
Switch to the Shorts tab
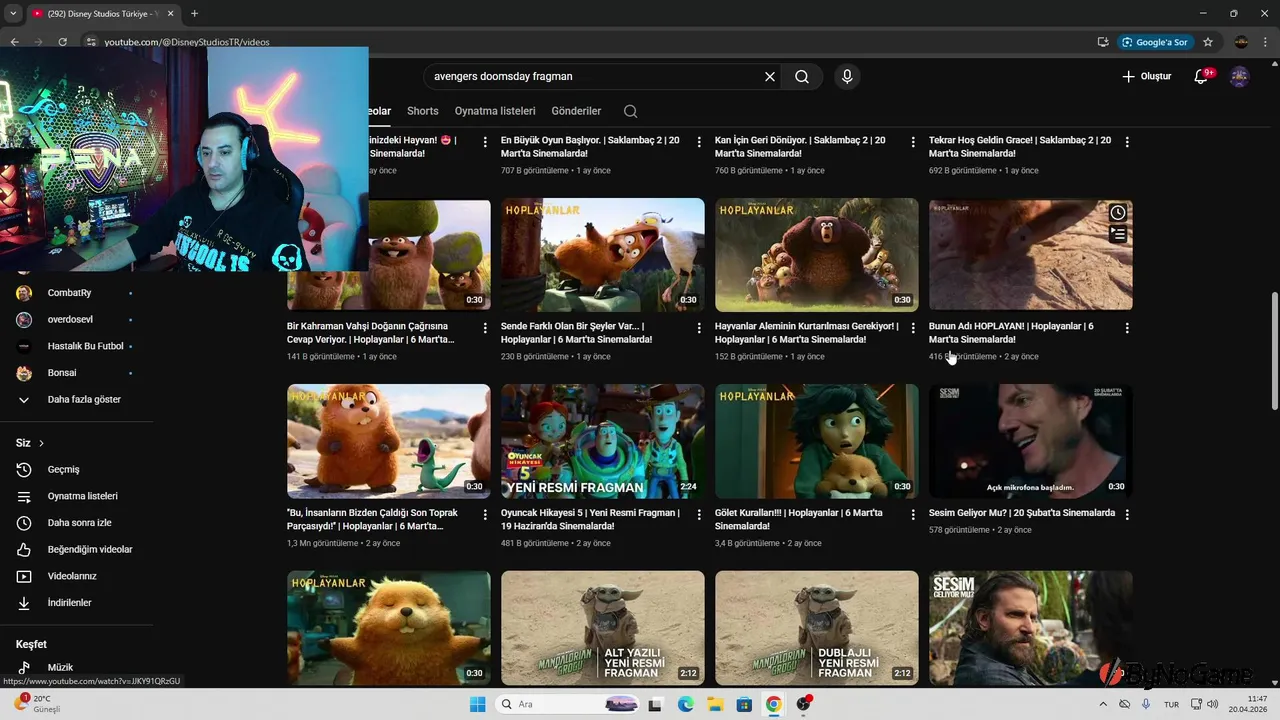(423, 111)
